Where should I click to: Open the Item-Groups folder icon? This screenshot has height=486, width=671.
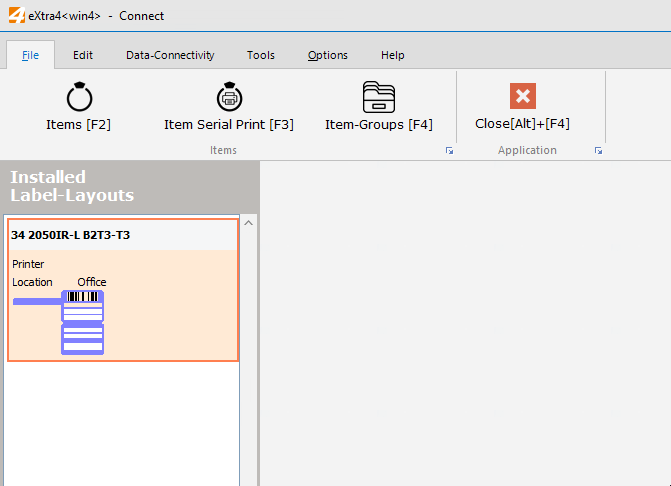pos(379,97)
